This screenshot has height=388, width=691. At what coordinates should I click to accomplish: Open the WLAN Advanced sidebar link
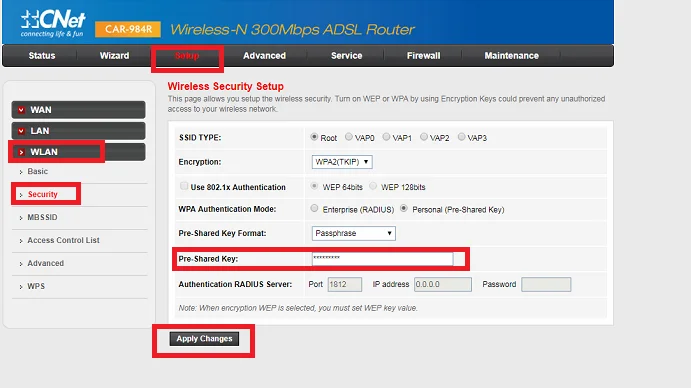click(45, 263)
